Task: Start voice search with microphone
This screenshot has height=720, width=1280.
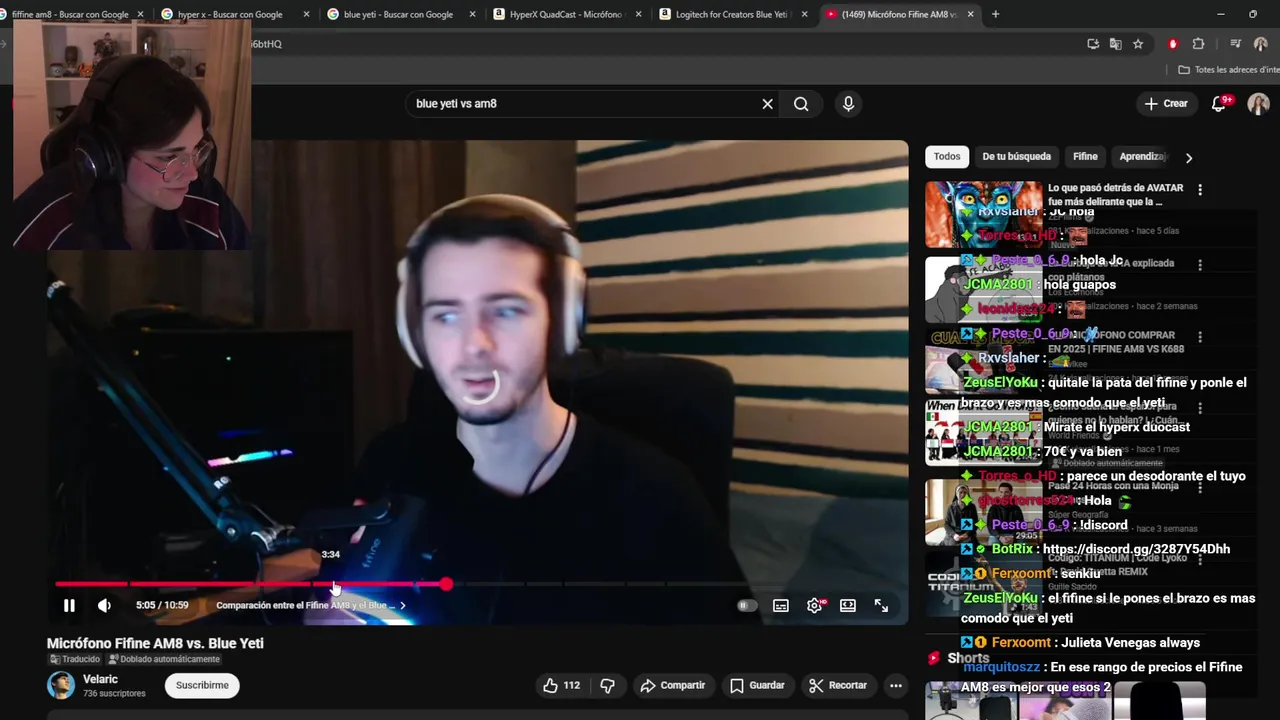Action: [x=848, y=104]
